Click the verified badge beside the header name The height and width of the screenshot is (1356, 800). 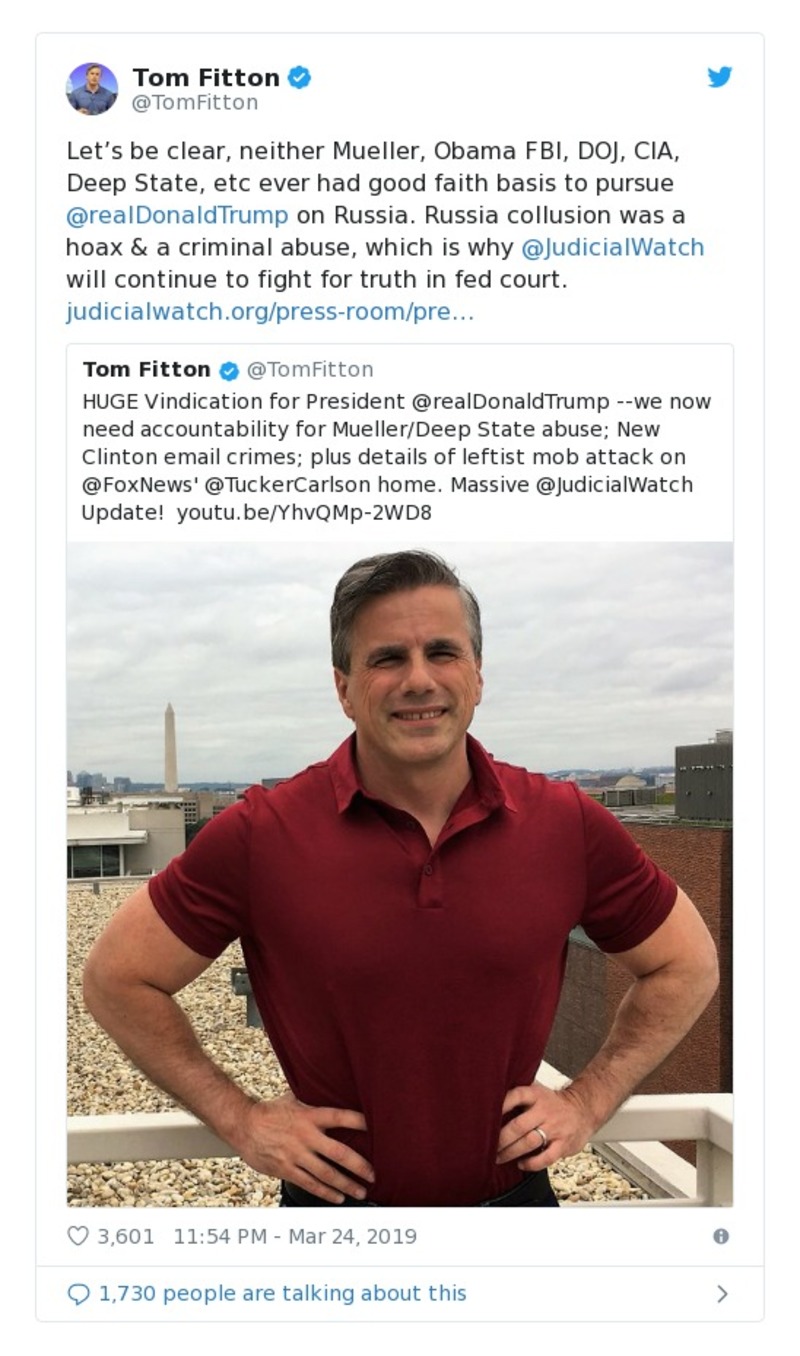299,77
